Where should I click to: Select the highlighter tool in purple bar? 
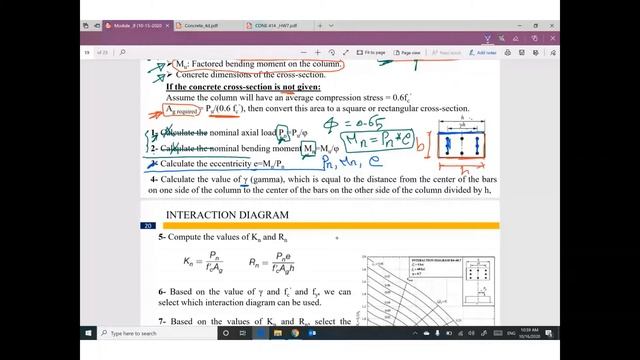(502, 38)
